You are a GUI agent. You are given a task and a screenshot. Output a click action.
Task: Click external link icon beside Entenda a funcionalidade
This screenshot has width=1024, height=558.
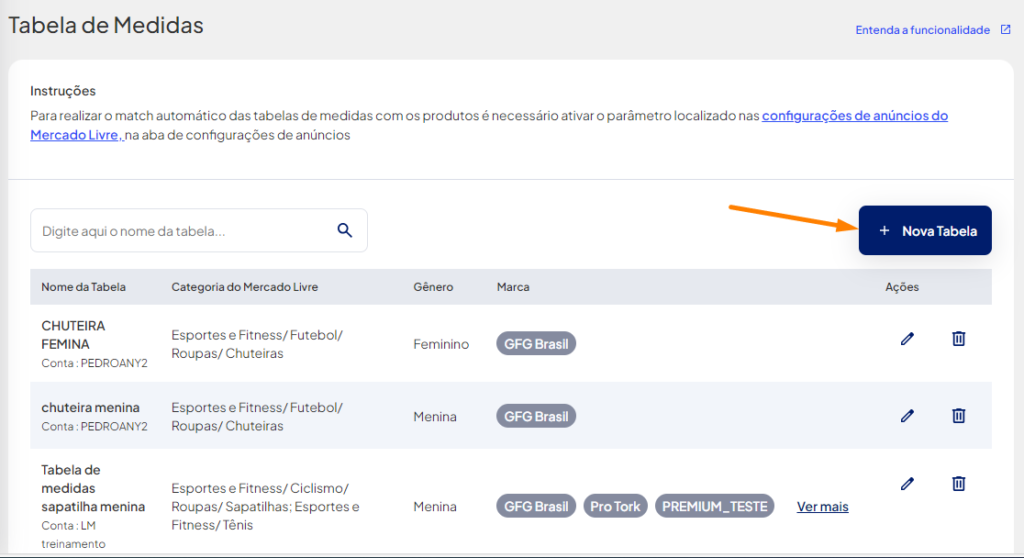1005,29
